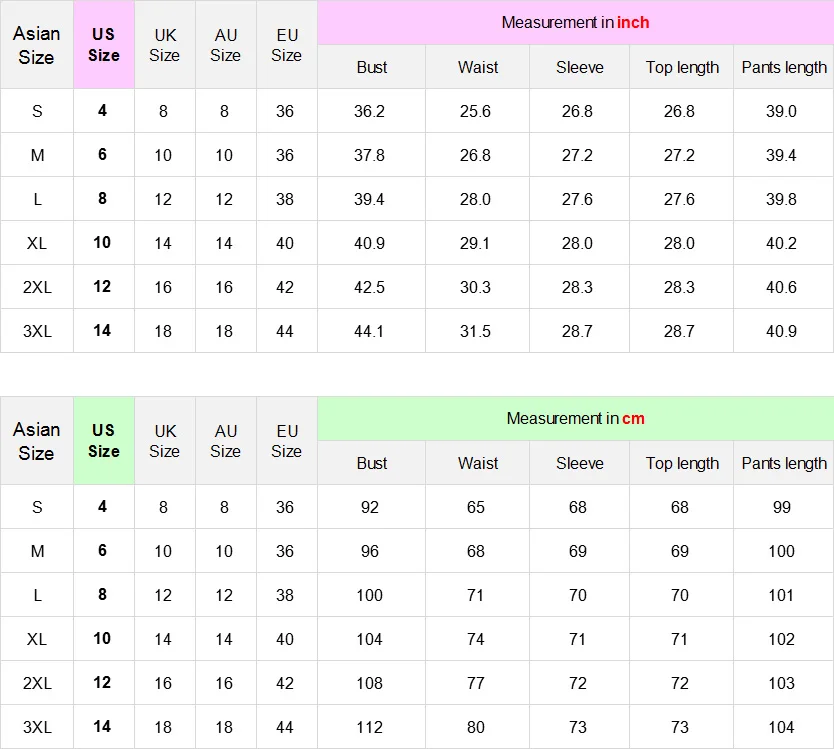Image resolution: width=834 pixels, height=749 pixels.
Task: Select bust value 37.8 for size M
Action: pyautogui.click(x=369, y=155)
